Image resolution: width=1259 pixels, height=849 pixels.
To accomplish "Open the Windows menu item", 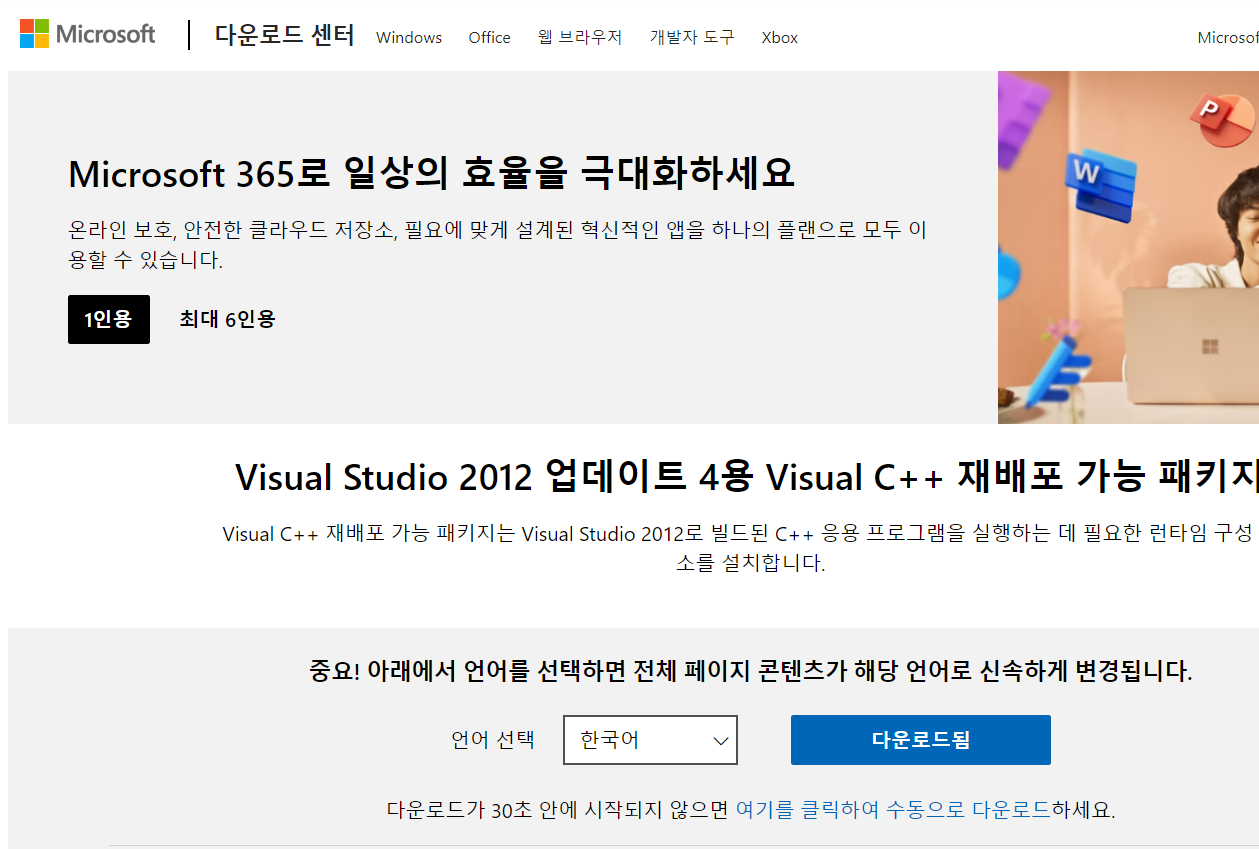I will pos(409,38).
